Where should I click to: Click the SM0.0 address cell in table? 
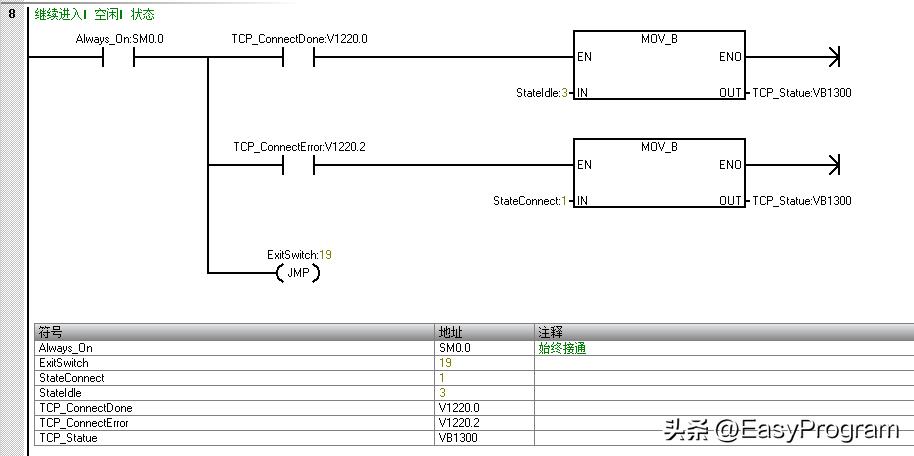coord(484,348)
